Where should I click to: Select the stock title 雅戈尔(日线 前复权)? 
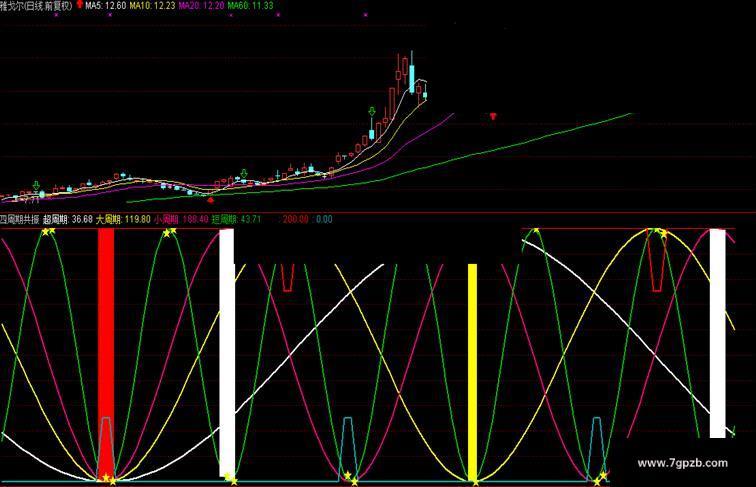[x=36, y=5]
